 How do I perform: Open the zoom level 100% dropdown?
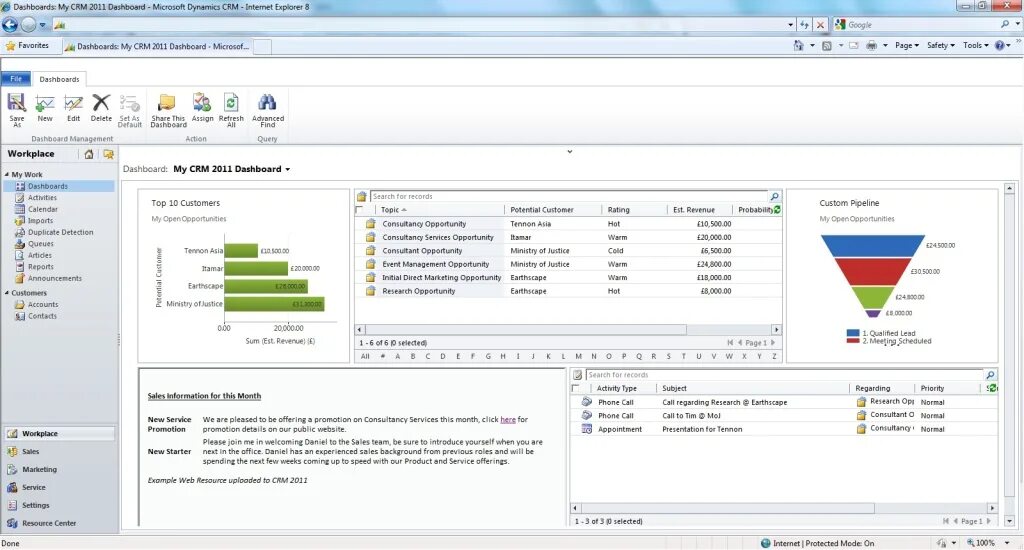coord(1007,543)
